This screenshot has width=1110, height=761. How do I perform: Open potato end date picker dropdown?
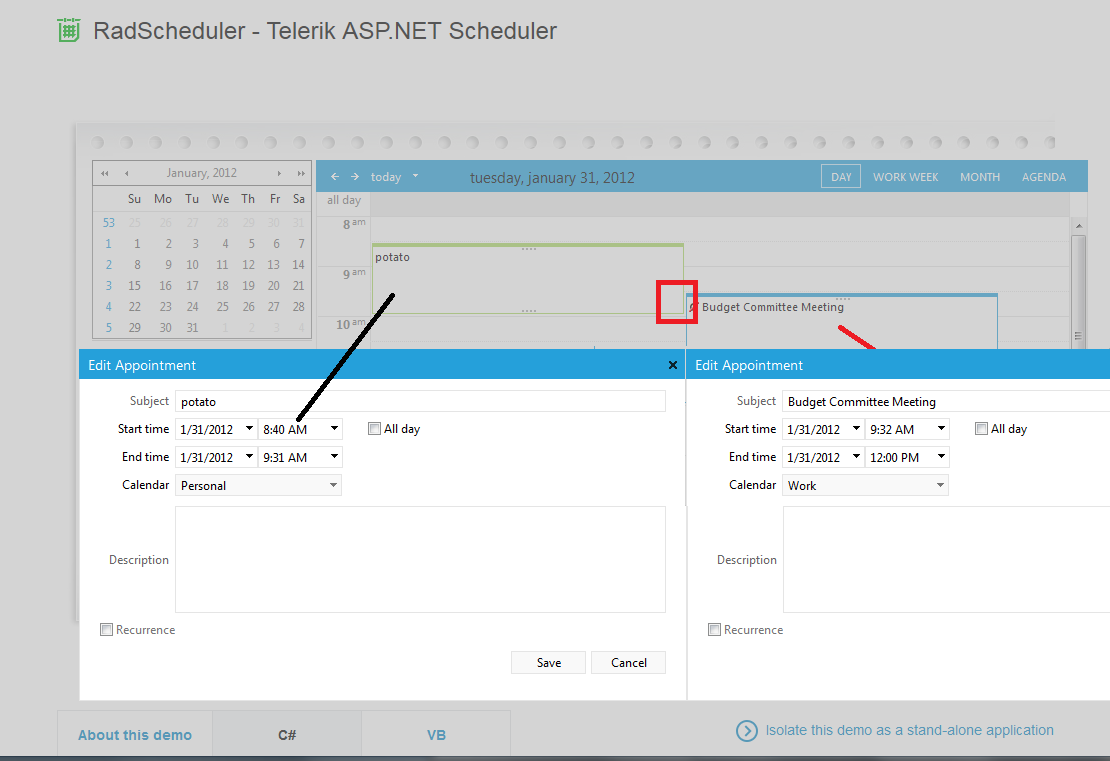coord(249,457)
